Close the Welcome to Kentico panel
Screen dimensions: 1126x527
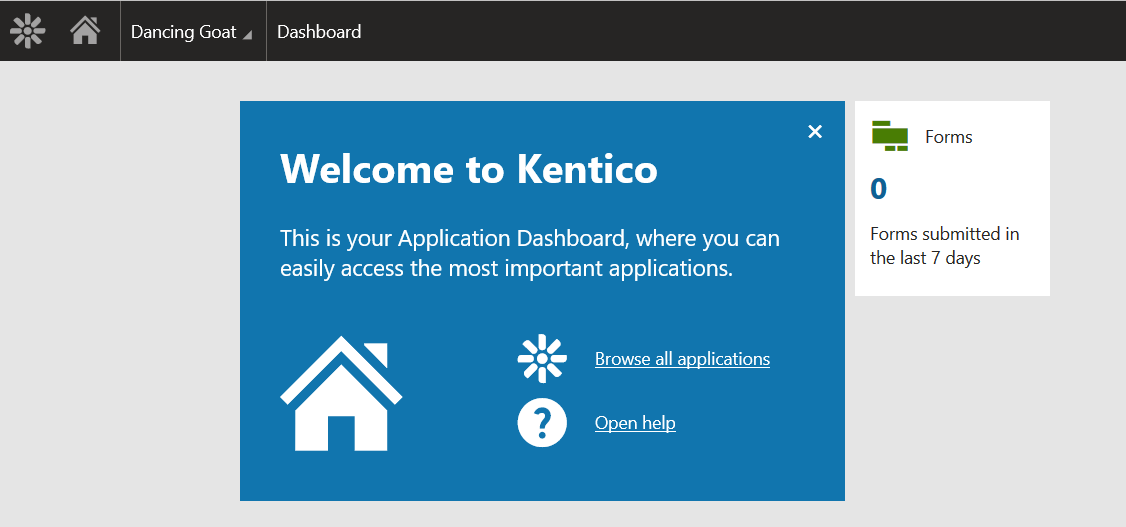(x=814, y=131)
